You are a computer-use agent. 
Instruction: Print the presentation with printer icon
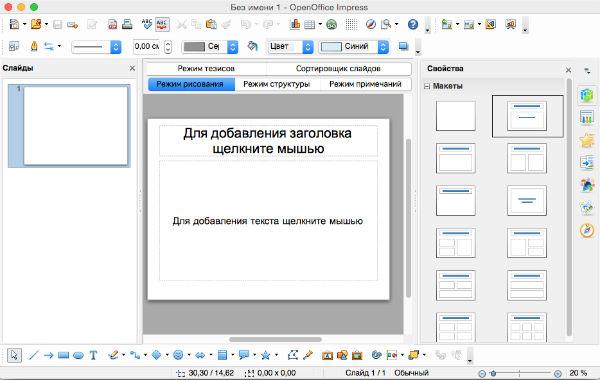coord(127,24)
